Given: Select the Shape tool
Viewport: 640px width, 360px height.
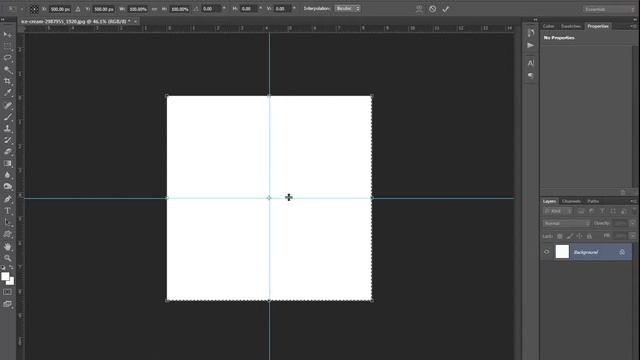Looking at the screenshot, I should pos(7,234).
